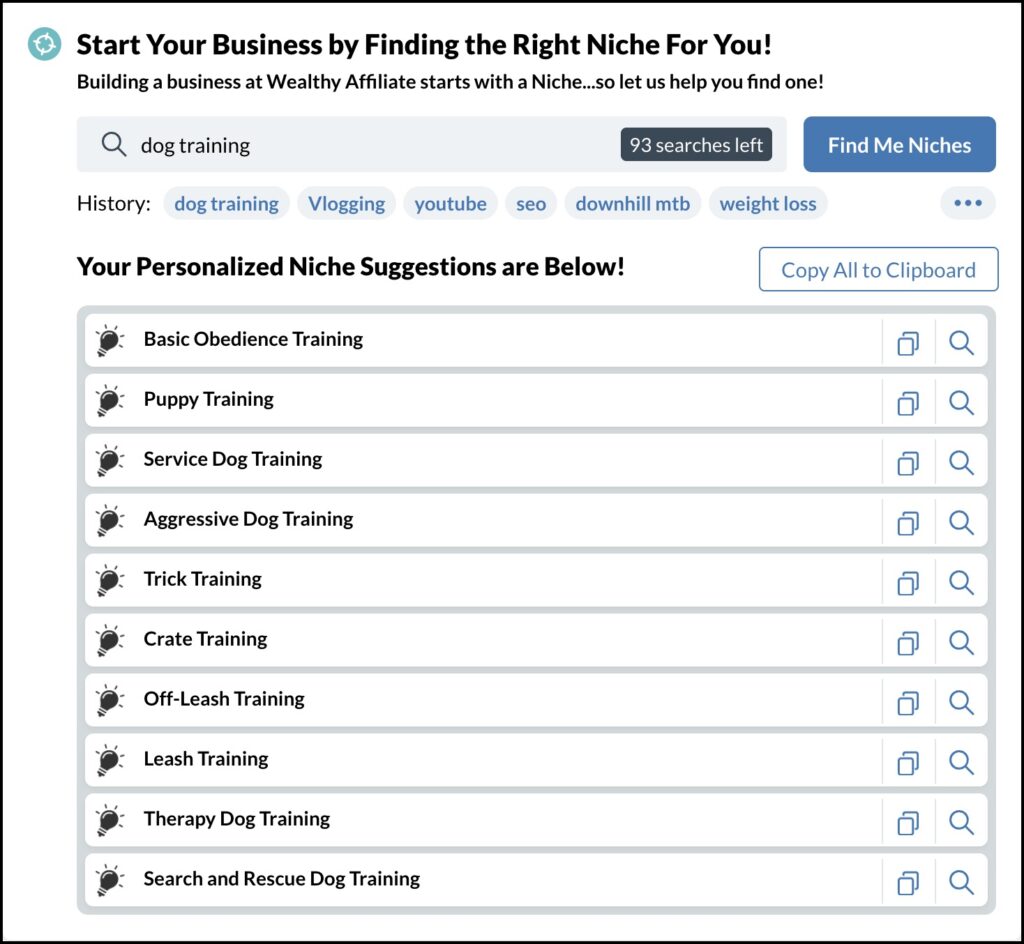This screenshot has height=944, width=1024.
Task: Click the 'Aggressive Dog Training' suggestion text
Action: (248, 519)
